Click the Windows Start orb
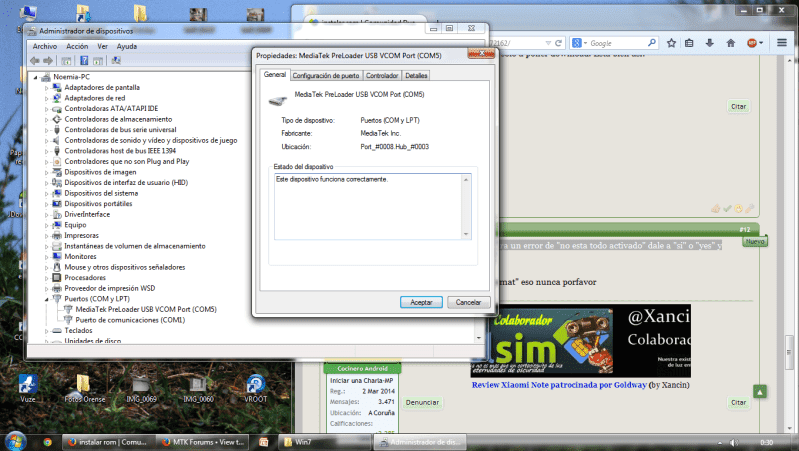799x451 pixels. pyautogui.click(x=15, y=441)
